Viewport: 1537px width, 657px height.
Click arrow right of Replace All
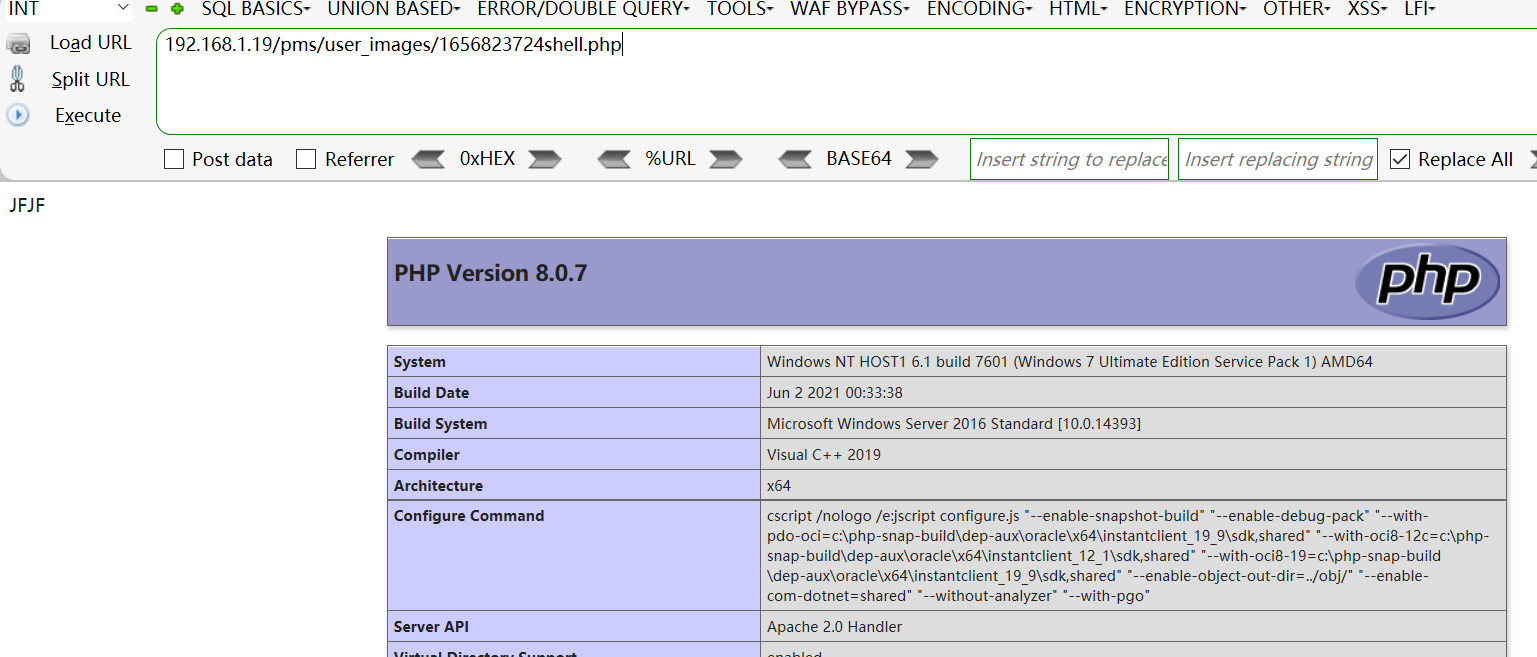coord(1532,159)
